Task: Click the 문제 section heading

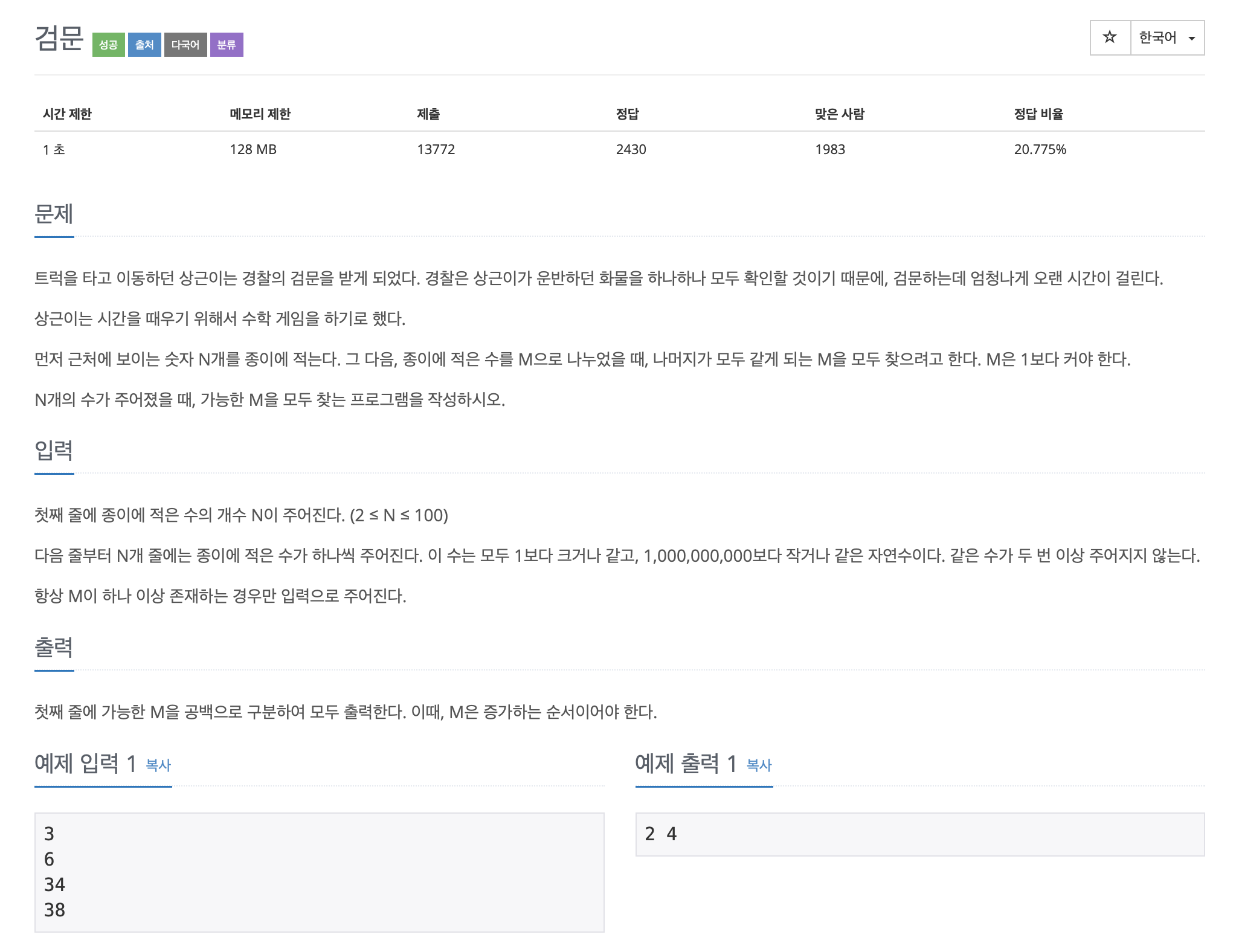Action: pos(54,214)
